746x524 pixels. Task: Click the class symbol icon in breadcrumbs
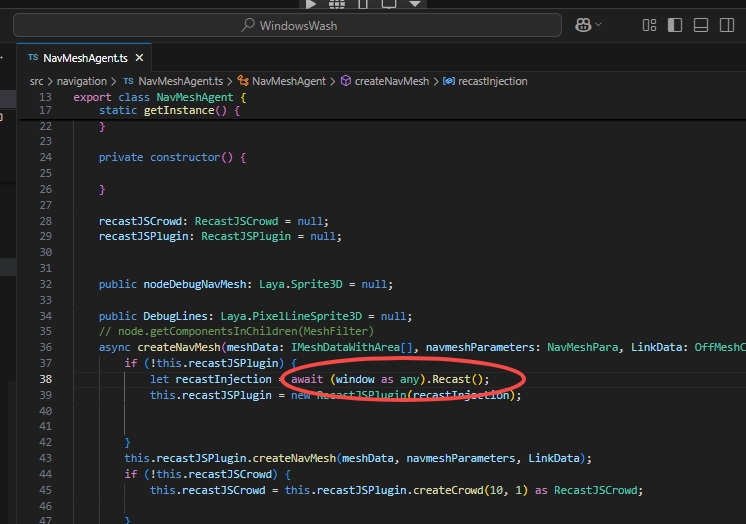pyautogui.click(x=243, y=81)
